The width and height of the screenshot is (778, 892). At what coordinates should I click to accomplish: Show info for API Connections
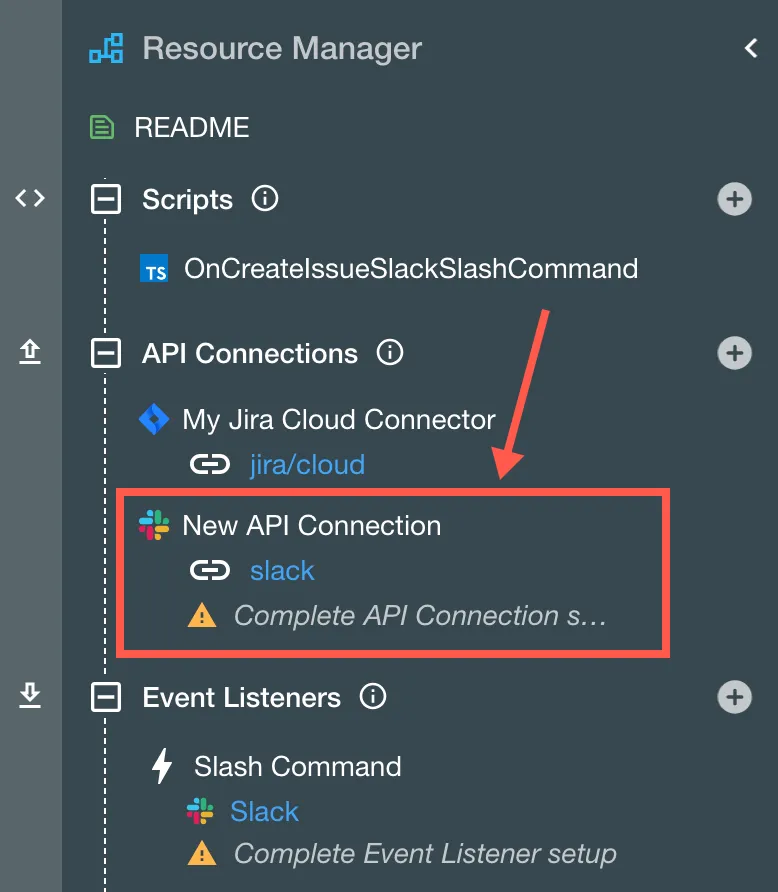(390, 353)
